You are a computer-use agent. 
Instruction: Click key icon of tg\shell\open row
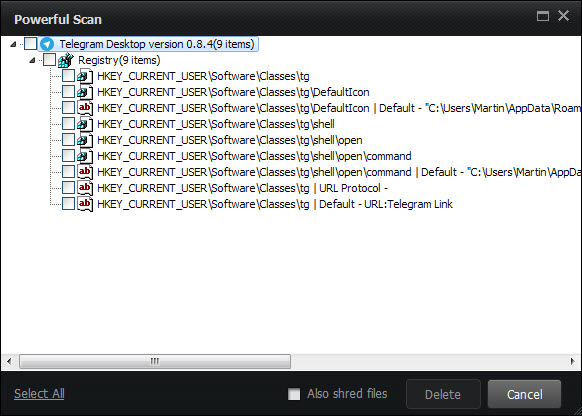coord(85,140)
